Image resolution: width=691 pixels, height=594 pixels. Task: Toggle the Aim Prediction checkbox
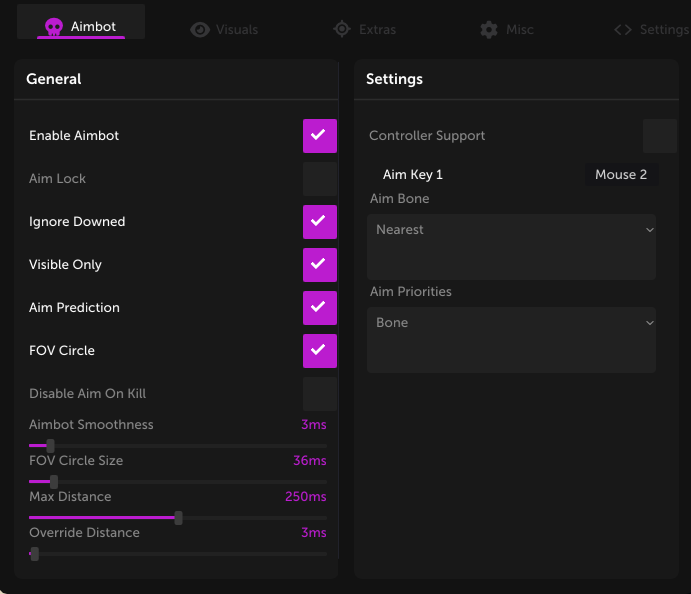click(x=319, y=308)
